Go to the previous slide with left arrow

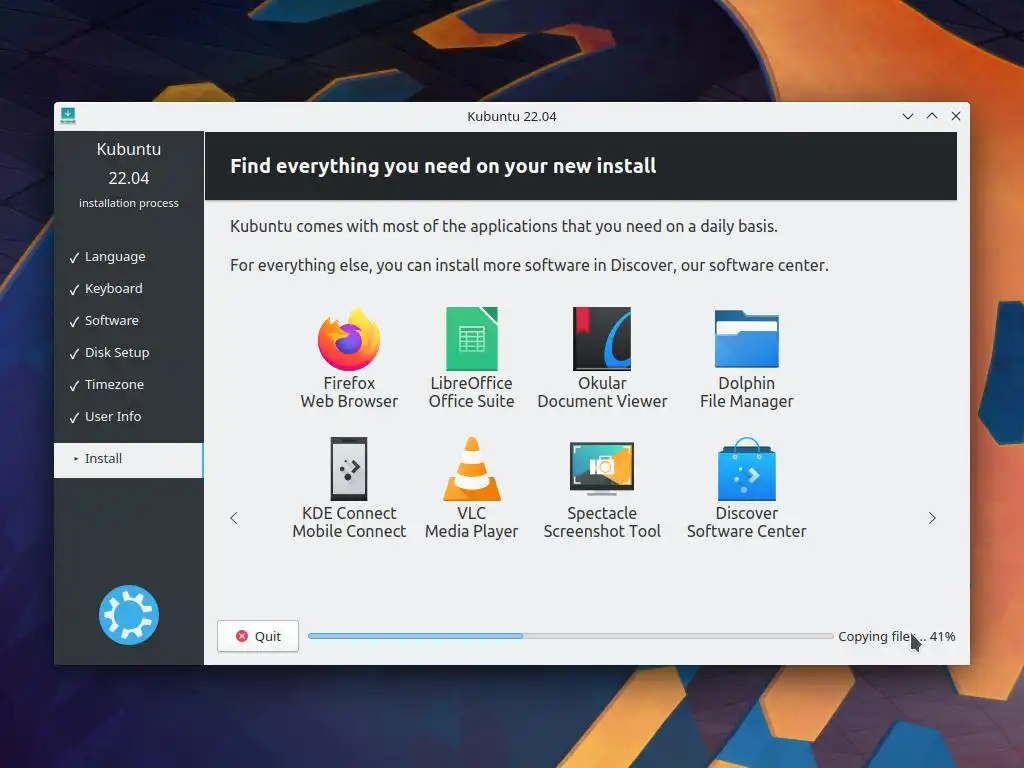click(234, 518)
